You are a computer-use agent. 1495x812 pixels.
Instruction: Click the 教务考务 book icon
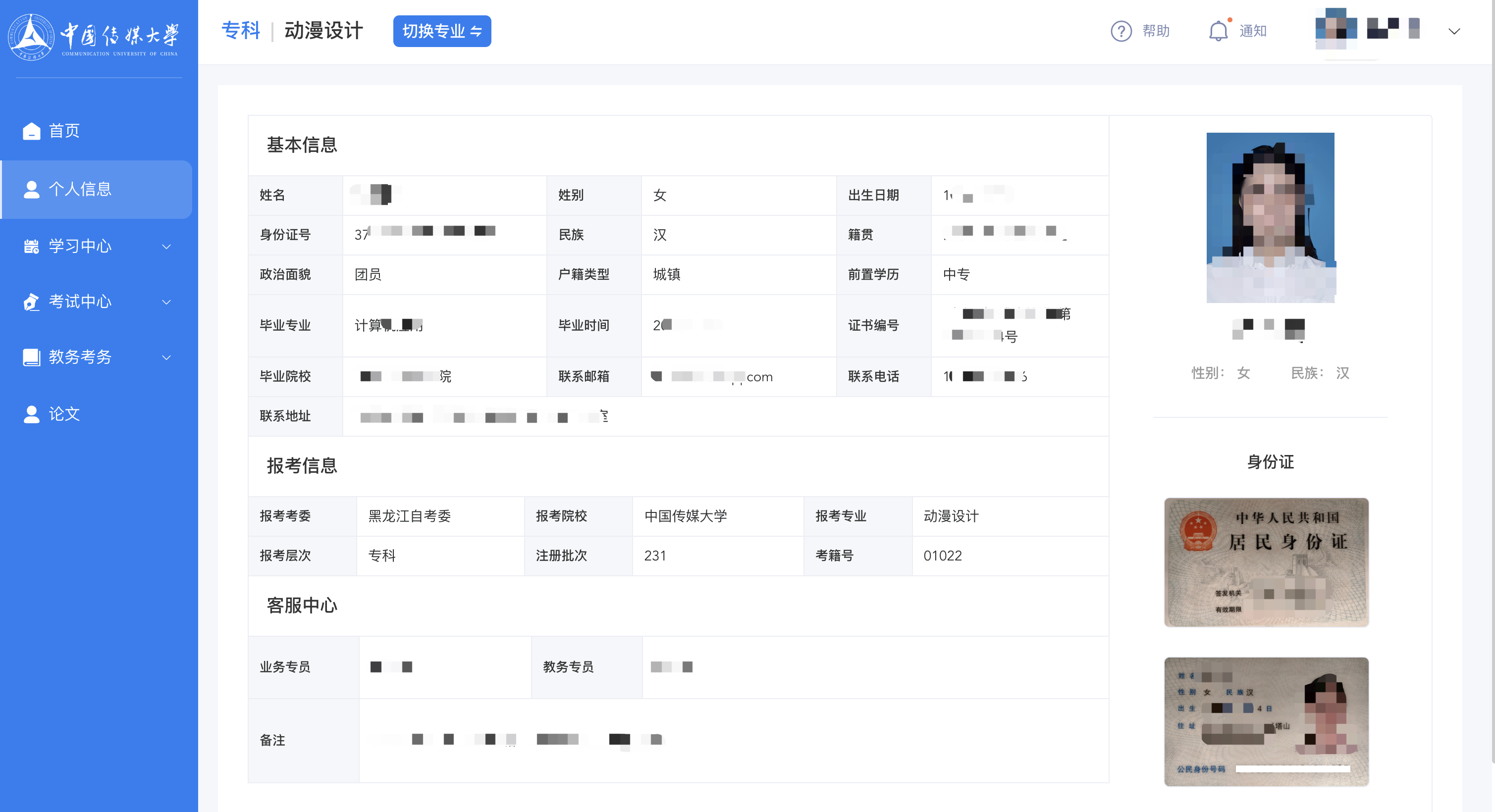click(31, 357)
